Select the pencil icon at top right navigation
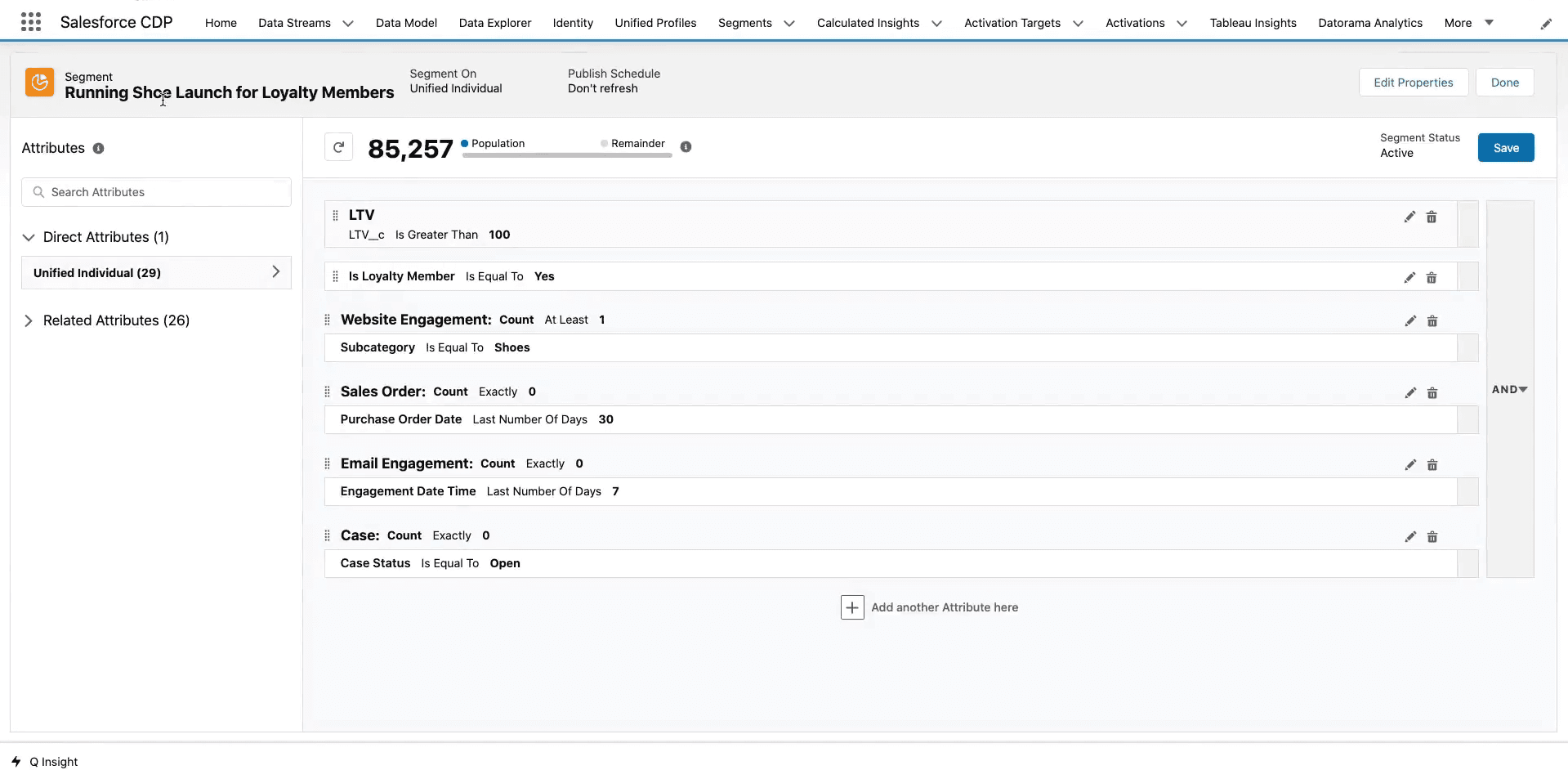The image size is (1568, 779). point(1545,23)
